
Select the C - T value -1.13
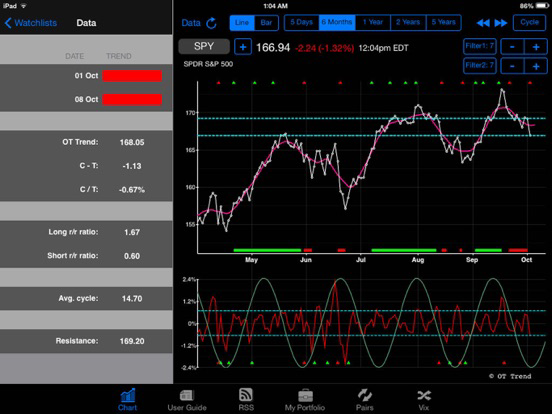tap(132, 166)
